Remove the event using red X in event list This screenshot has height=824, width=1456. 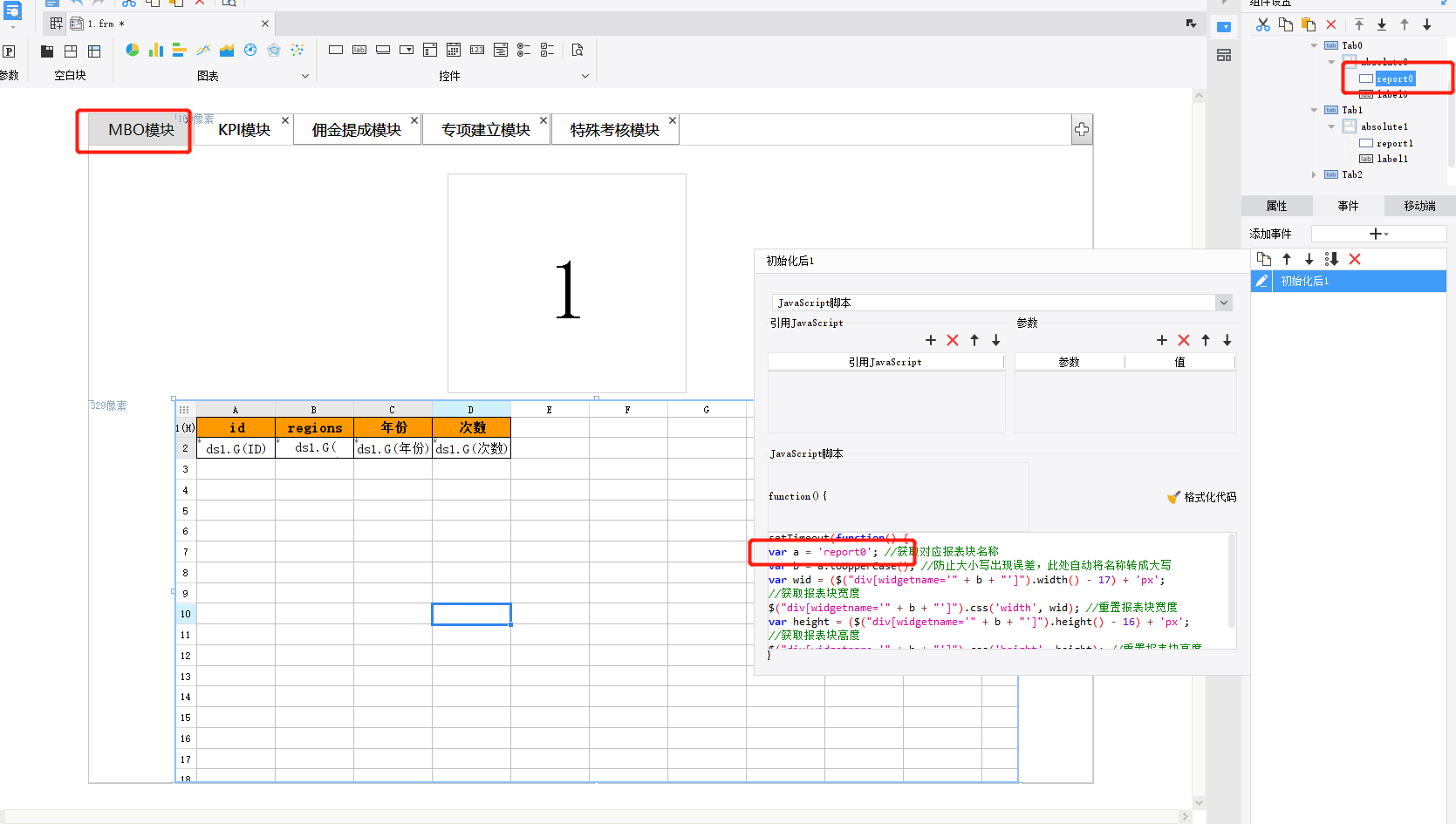click(1355, 259)
